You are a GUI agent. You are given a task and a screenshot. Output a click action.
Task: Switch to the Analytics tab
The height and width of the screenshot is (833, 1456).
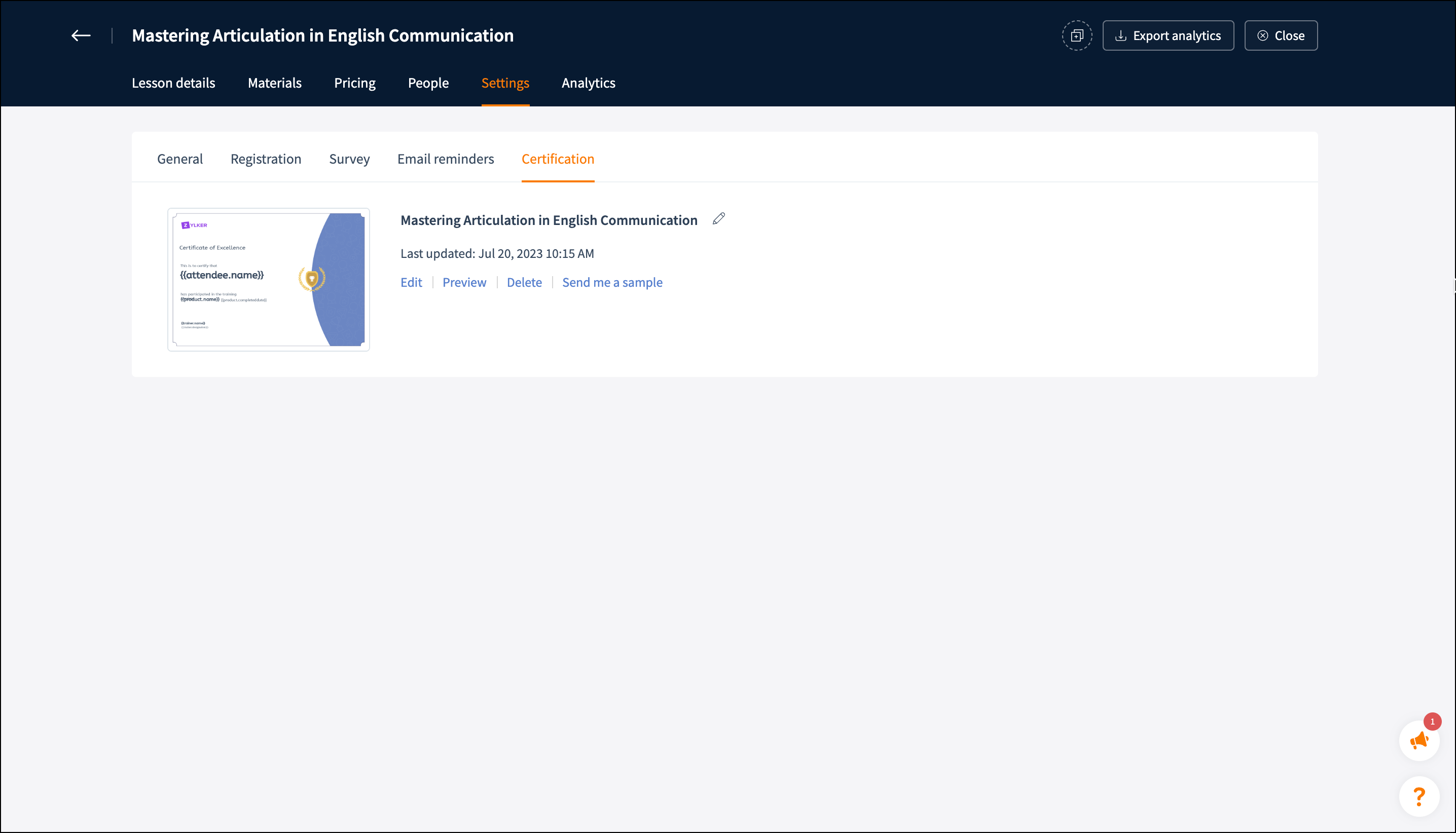click(x=589, y=83)
